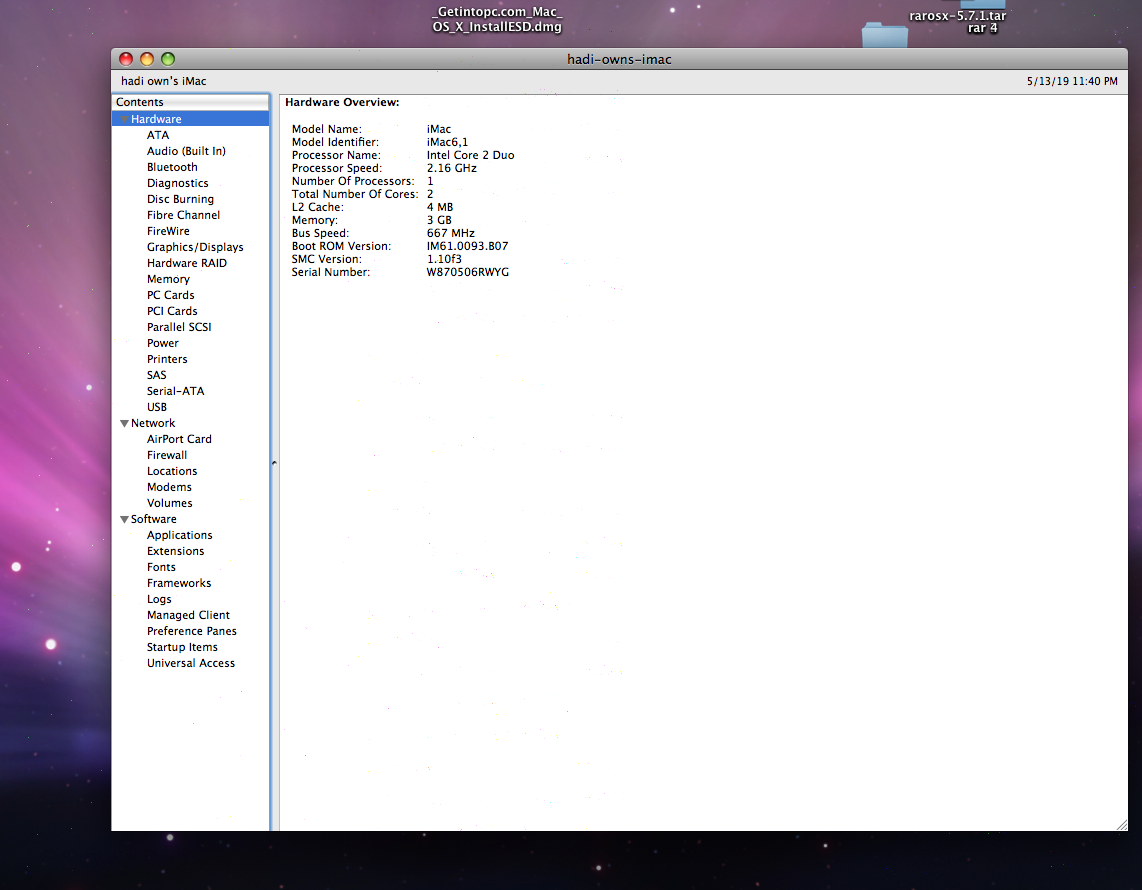The height and width of the screenshot is (890, 1142).
Task: Select Extensions in the Software list
Action: coord(176,551)
